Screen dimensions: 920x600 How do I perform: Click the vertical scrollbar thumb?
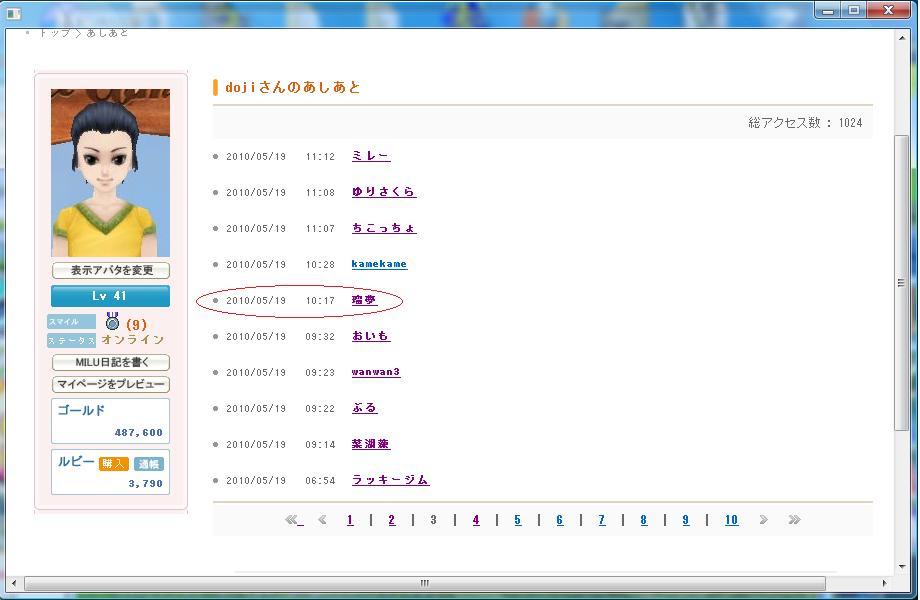coord(902,282)
